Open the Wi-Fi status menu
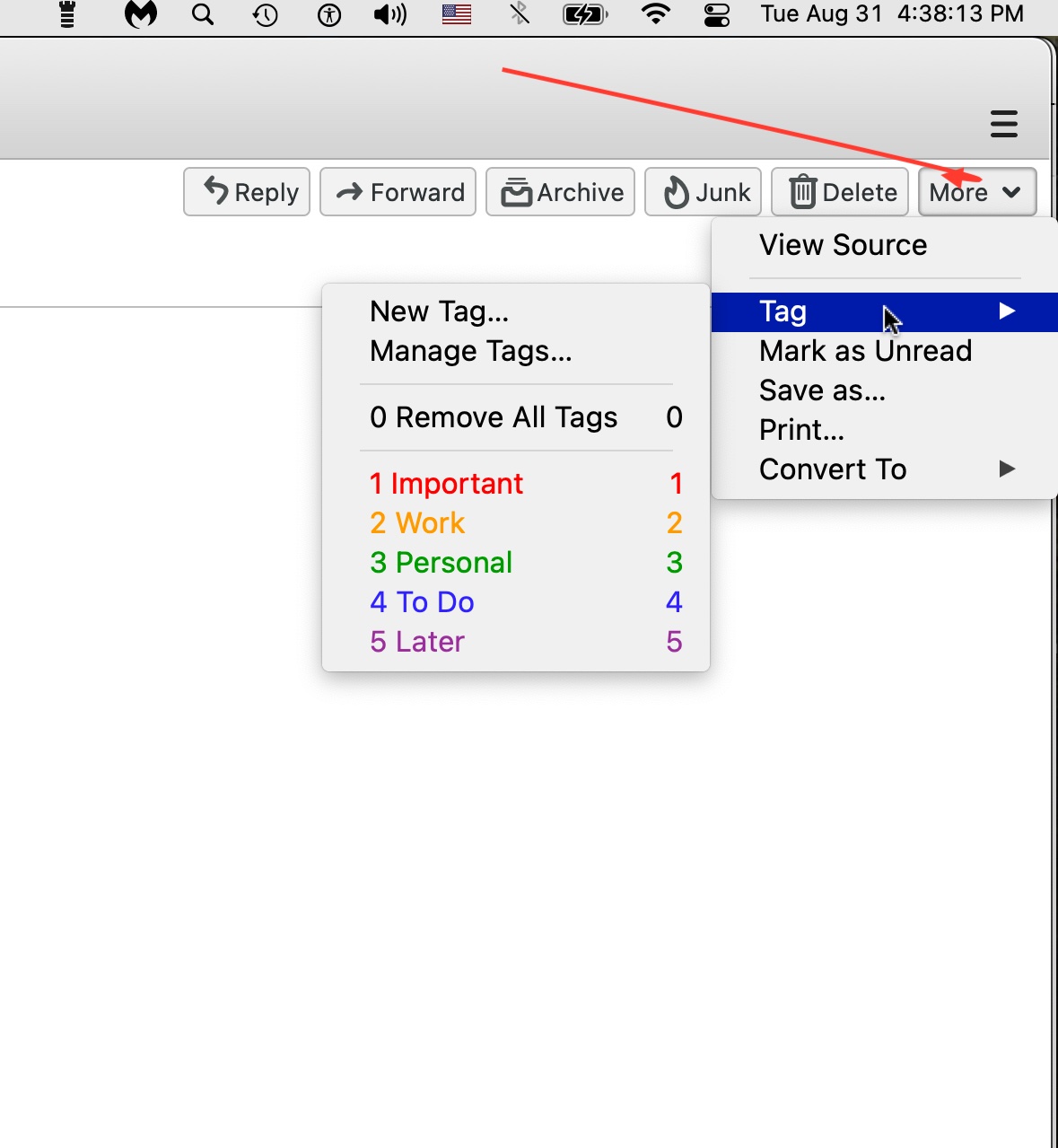The width and height of the screenshot is (1058, 1148). tap(656, 14)
